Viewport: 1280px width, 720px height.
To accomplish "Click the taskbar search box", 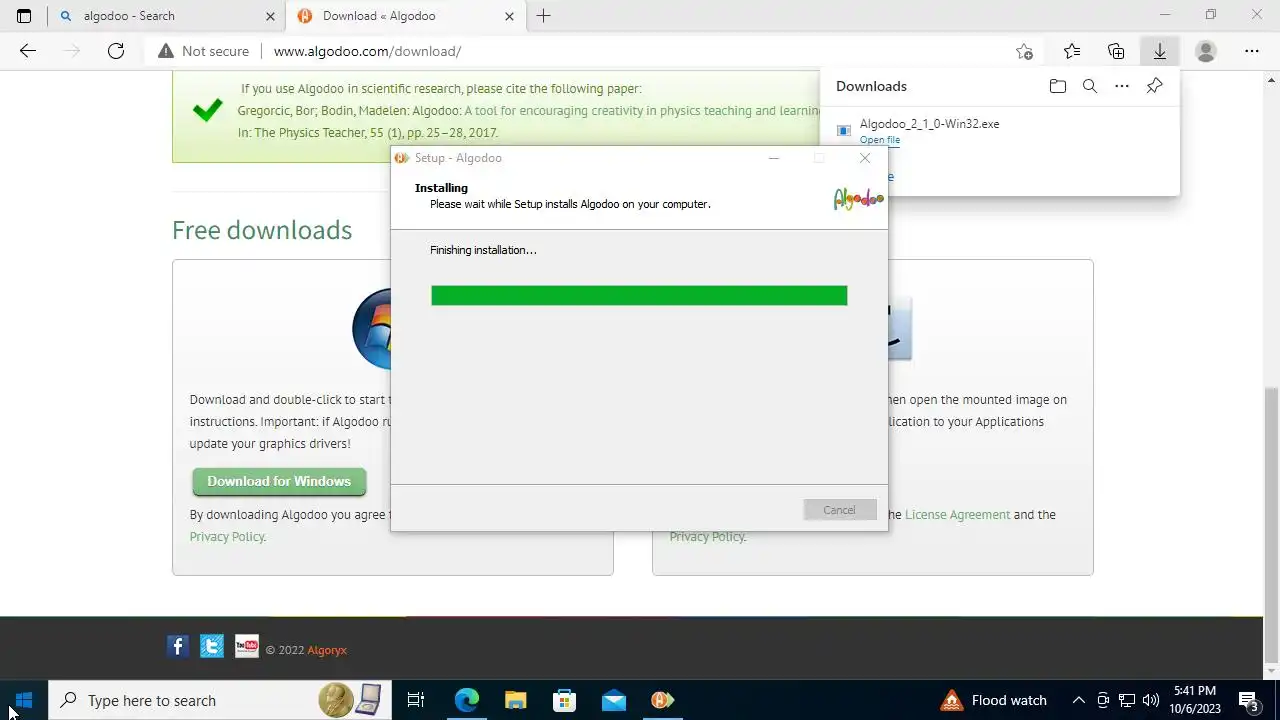I will click(x=220, y=700).
